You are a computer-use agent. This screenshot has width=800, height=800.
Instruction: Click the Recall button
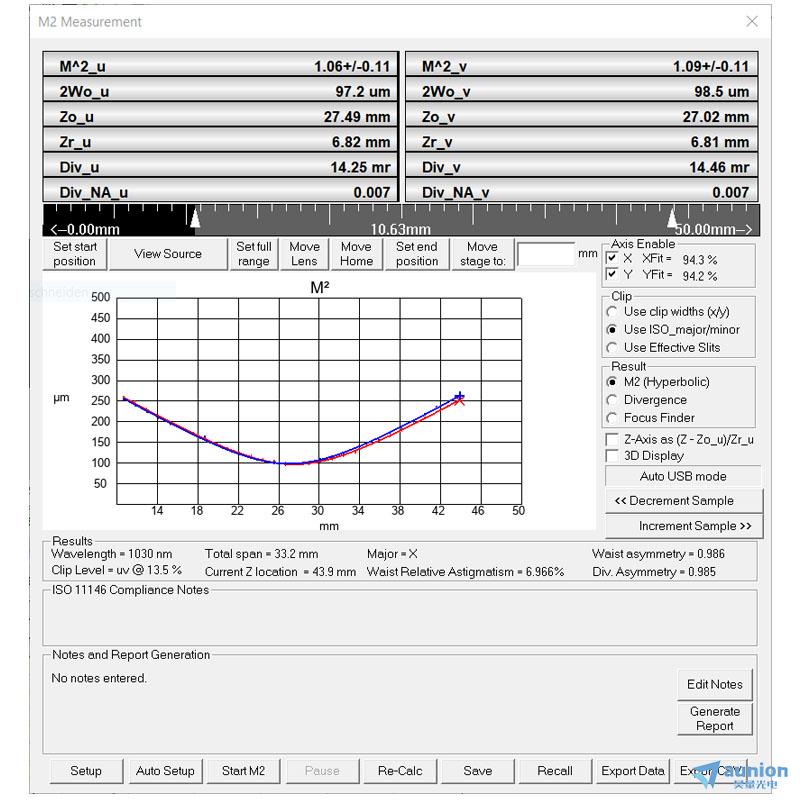click(x=555, y=771)
